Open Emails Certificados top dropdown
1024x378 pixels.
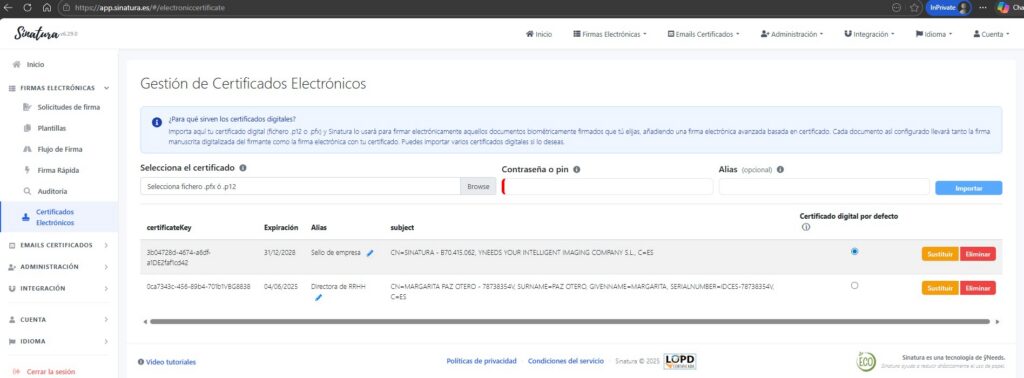[703, 34]
